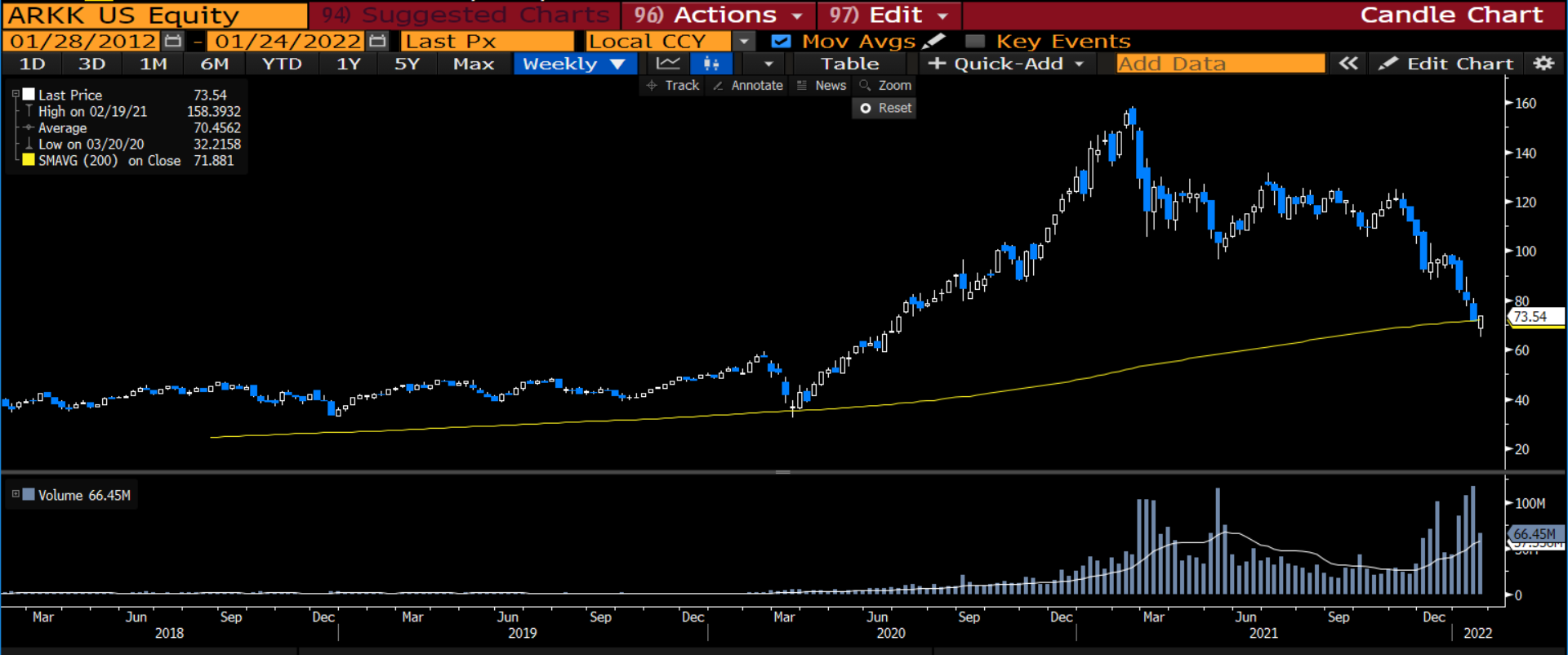Select the 1Y range tab
This screenshot has width=1568, height=655.
point(349,64)
